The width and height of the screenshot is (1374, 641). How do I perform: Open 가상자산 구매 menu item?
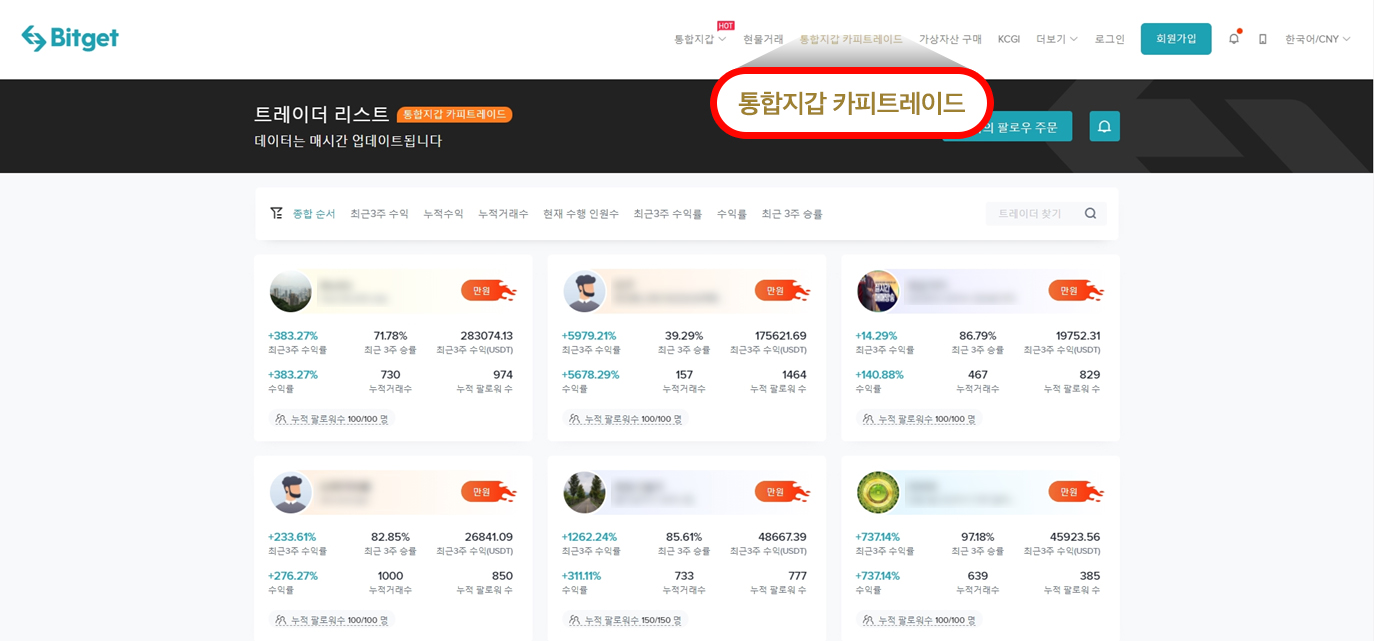point(950,39)
